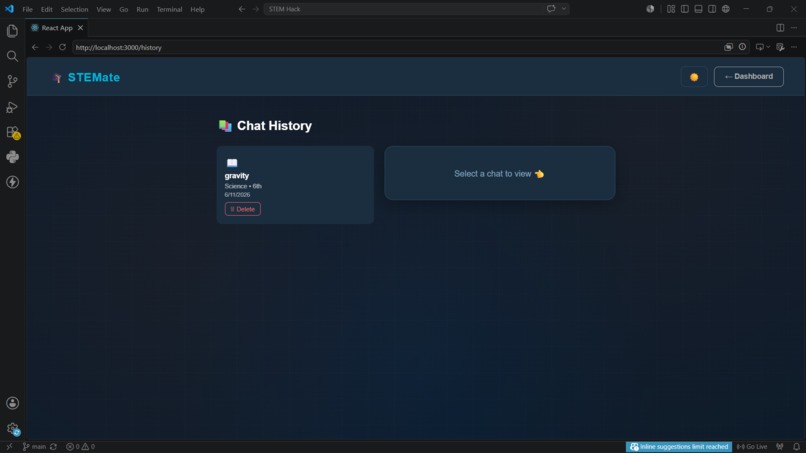806x453 pixels.
Task: Open the Accounts menu icon
Action: 12,403
